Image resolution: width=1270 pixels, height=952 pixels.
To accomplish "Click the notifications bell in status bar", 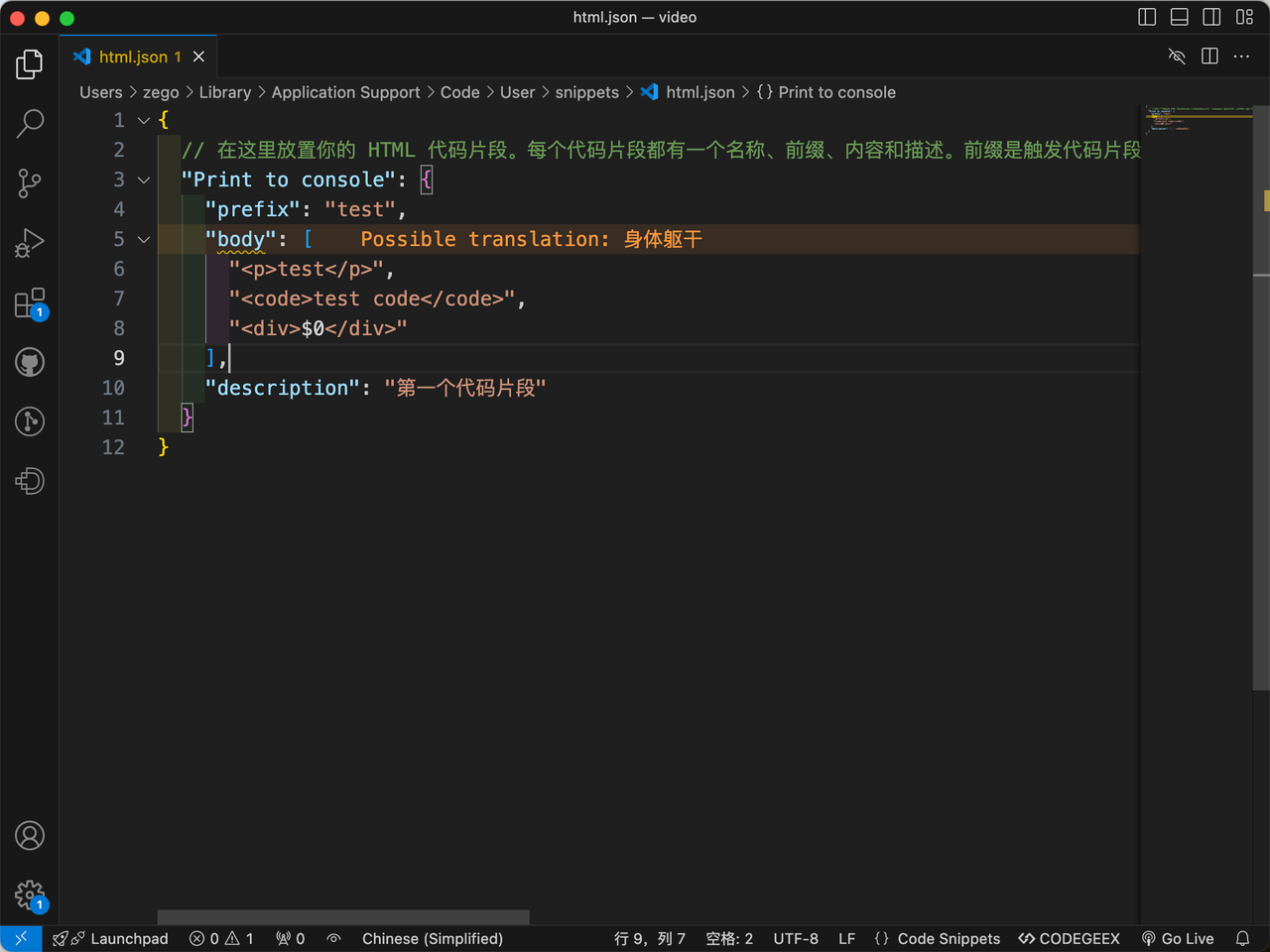I will [1242, 938].
